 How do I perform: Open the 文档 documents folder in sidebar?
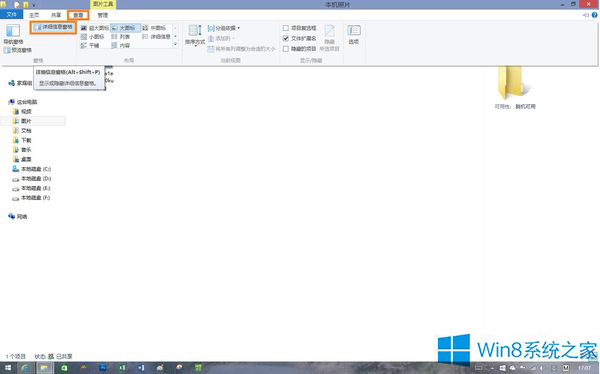coord(22,131)
